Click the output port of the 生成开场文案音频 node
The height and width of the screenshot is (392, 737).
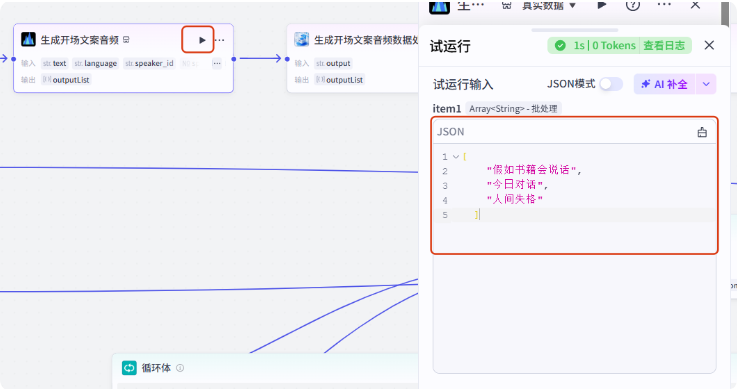point(234,59)
